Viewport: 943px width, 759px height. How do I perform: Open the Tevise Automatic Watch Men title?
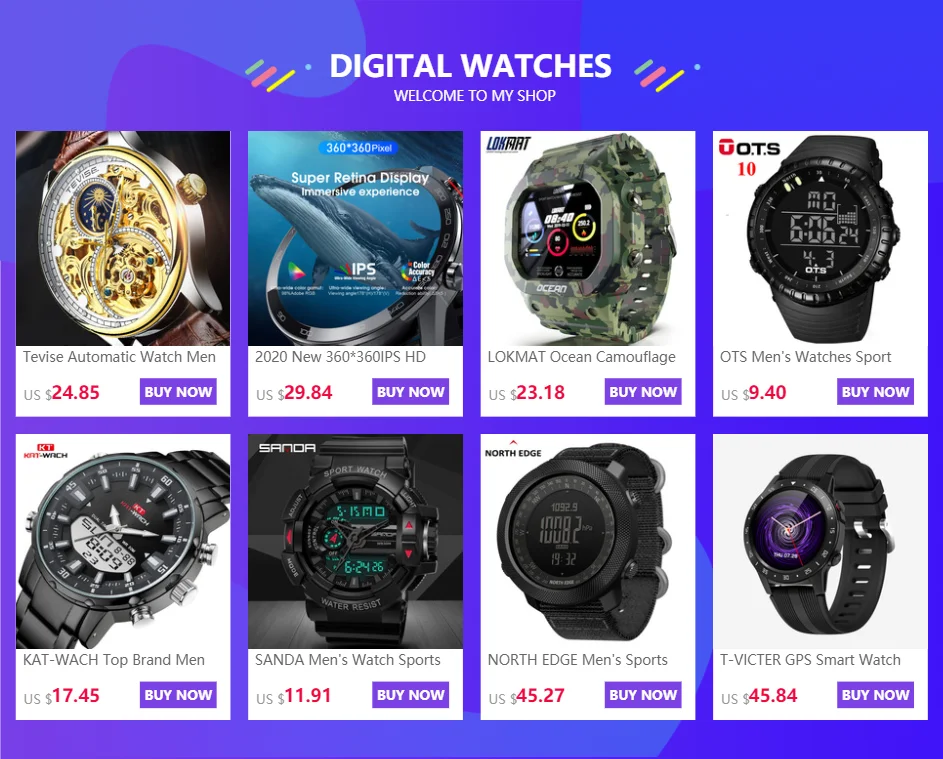(119, 357)
